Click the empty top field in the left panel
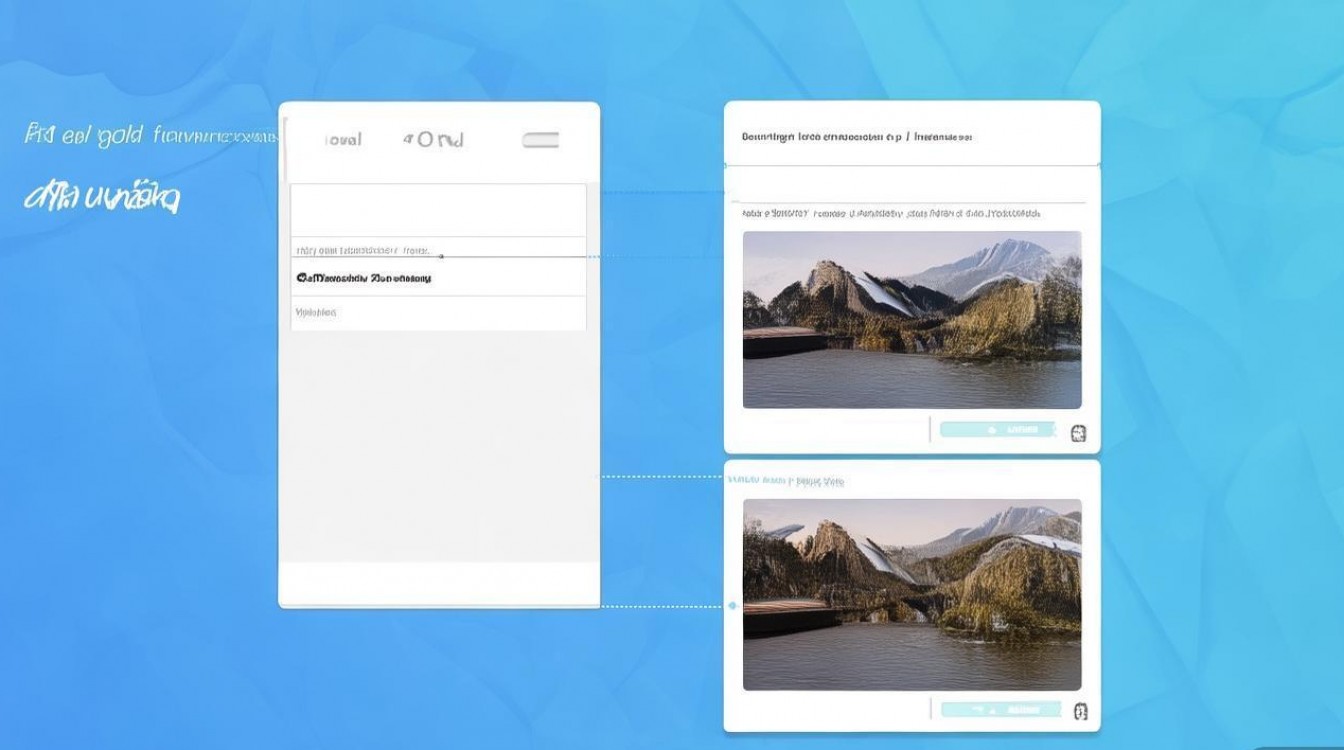This screenshot has height=750, width=1344. pyautogui.click(x=438, y=210)
